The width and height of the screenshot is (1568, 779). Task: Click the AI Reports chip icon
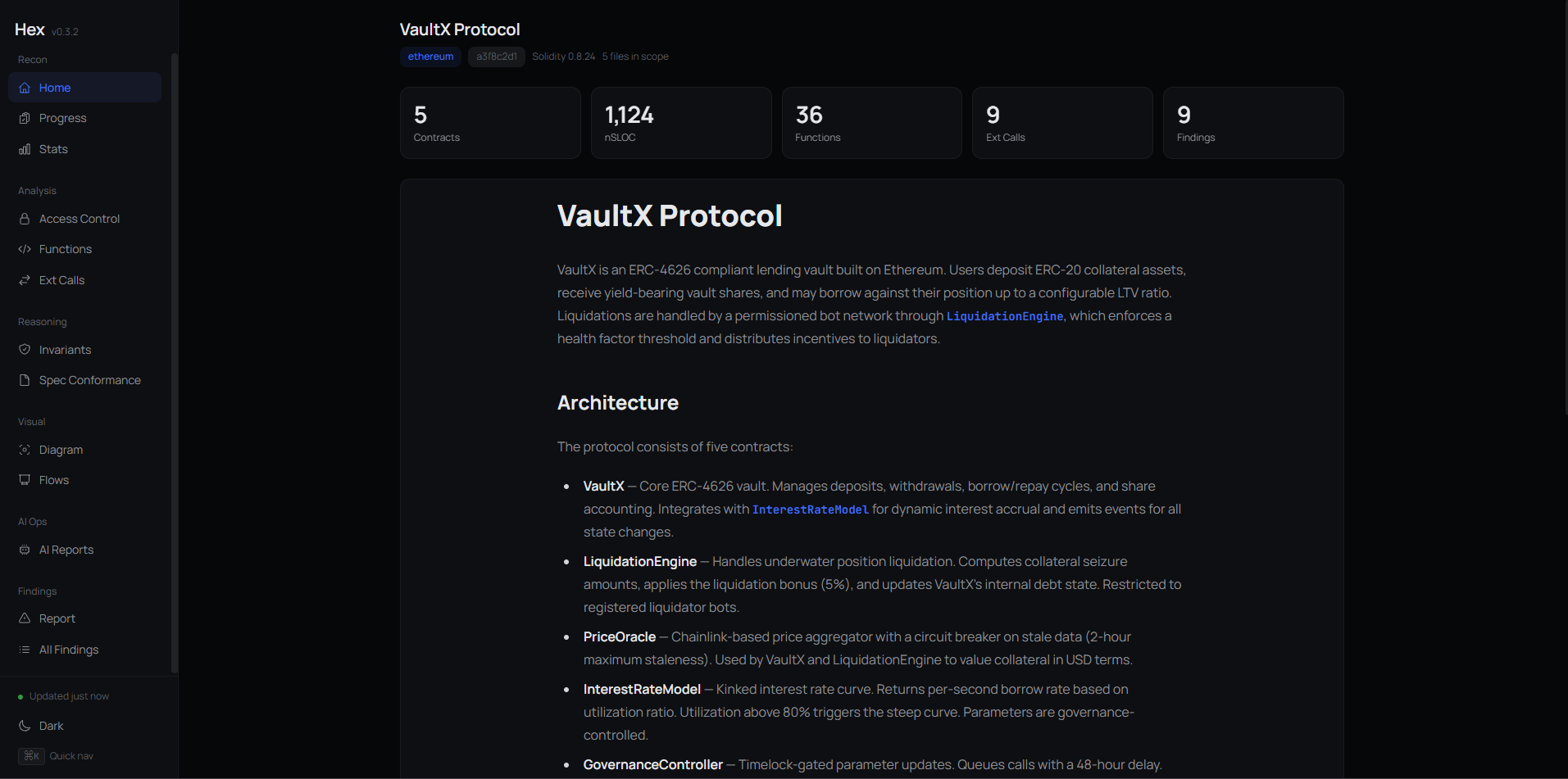click(25, 550)
